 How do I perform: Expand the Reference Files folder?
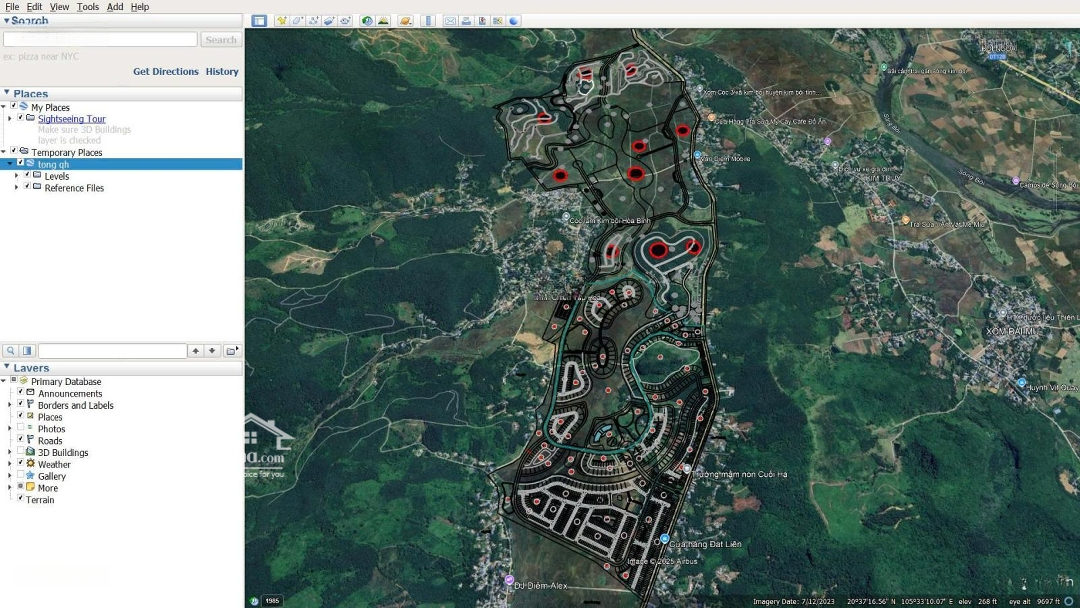point(16,188)
